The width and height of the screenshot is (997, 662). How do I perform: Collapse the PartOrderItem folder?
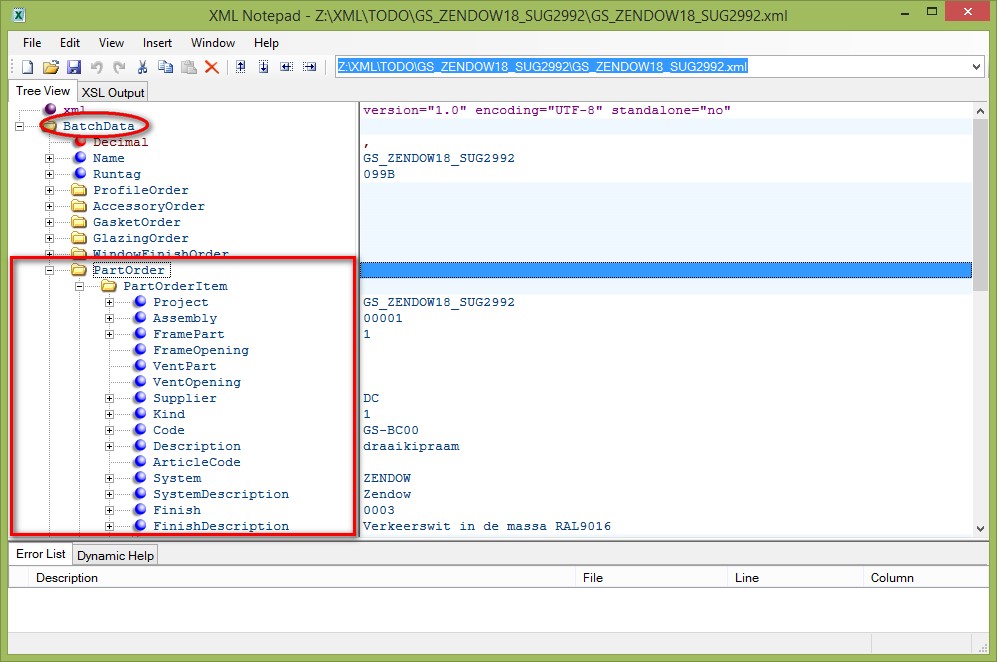click(79, 286)
